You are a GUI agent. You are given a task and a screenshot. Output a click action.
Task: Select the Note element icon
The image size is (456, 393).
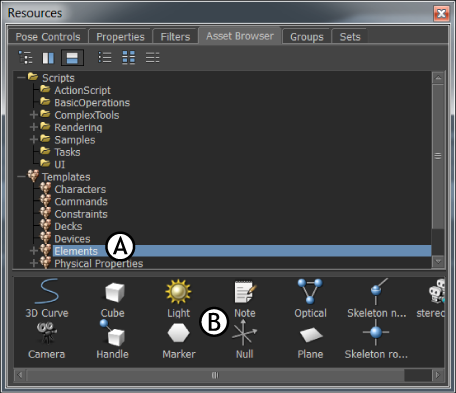(245, 292)
